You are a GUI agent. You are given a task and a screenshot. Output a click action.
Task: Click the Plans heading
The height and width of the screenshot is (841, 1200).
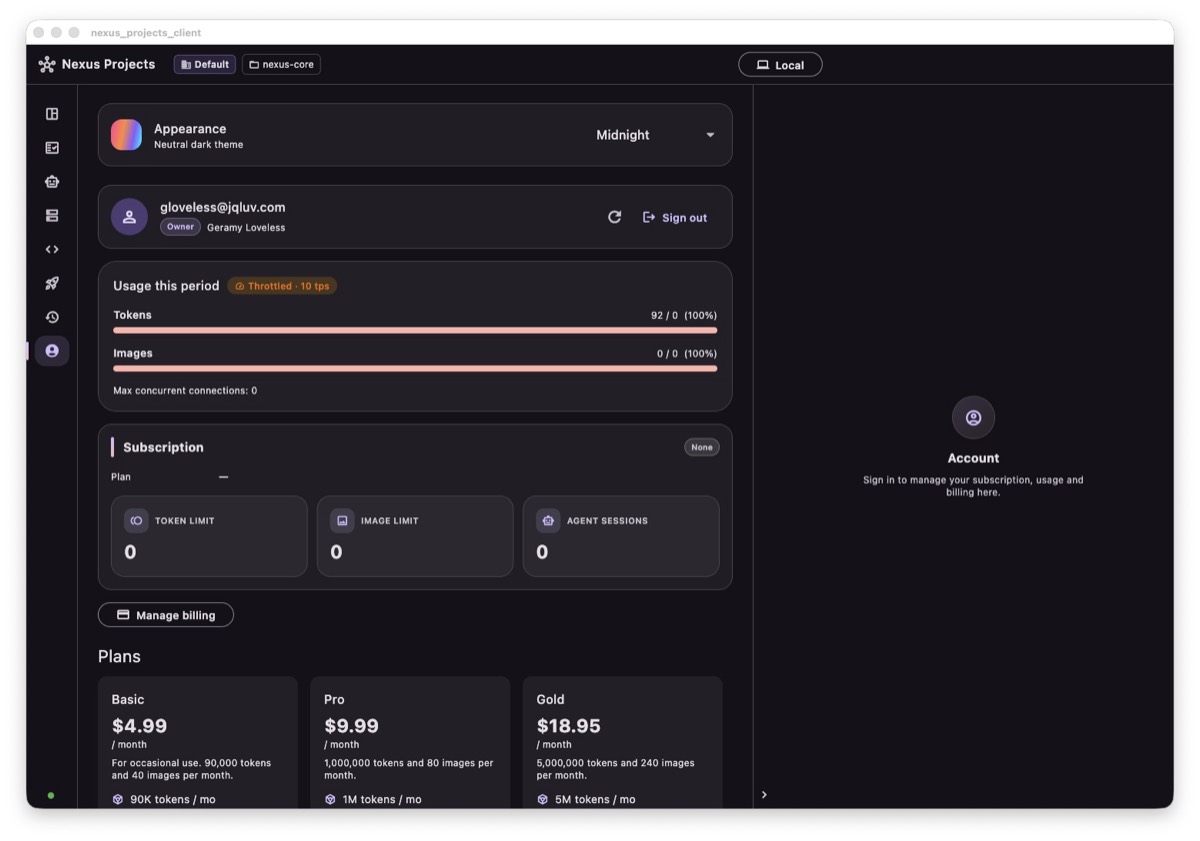119,657
